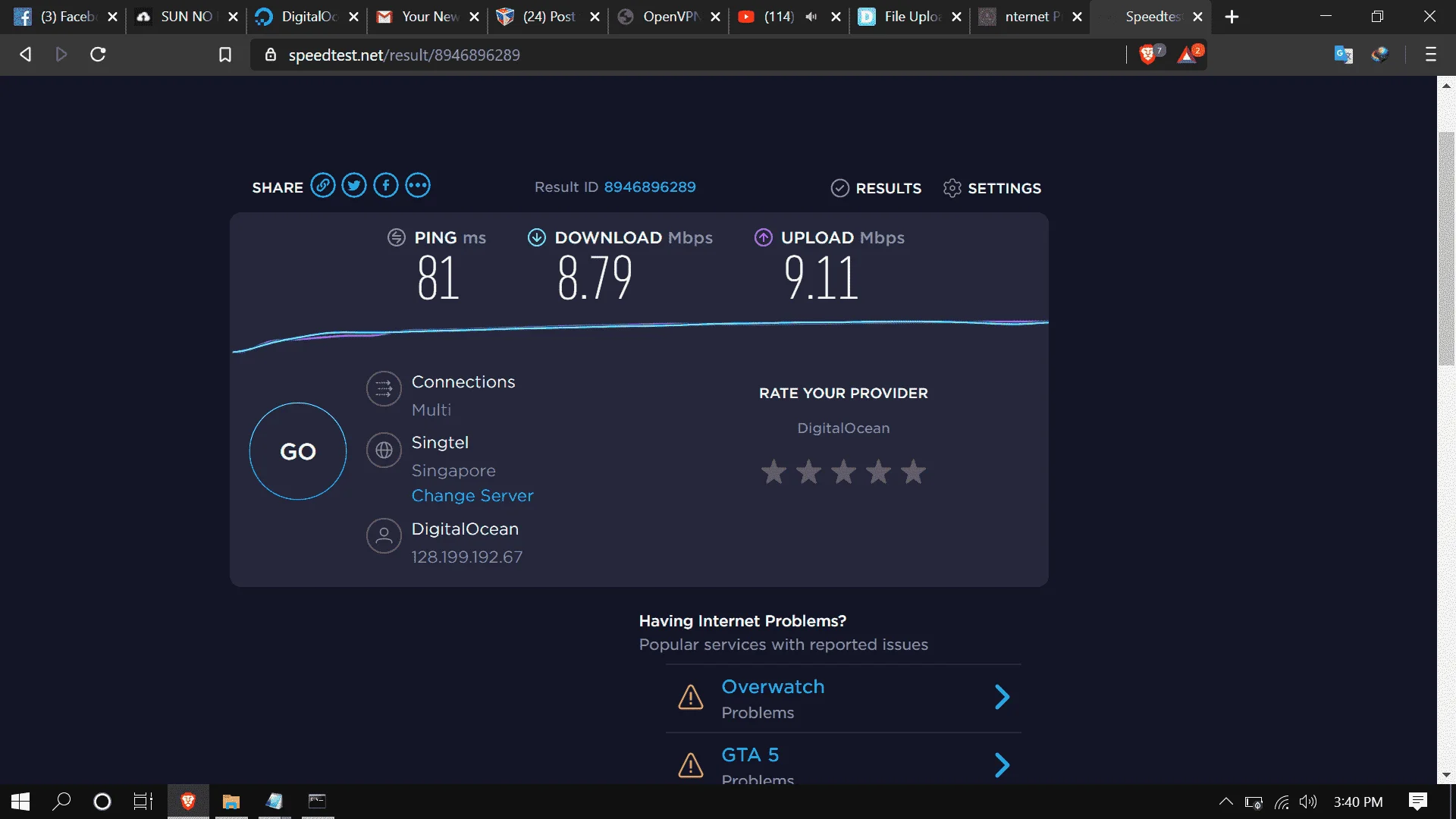
Task: Expand GTA 5 problems chevron
Action: click(x=1002, y=765)
